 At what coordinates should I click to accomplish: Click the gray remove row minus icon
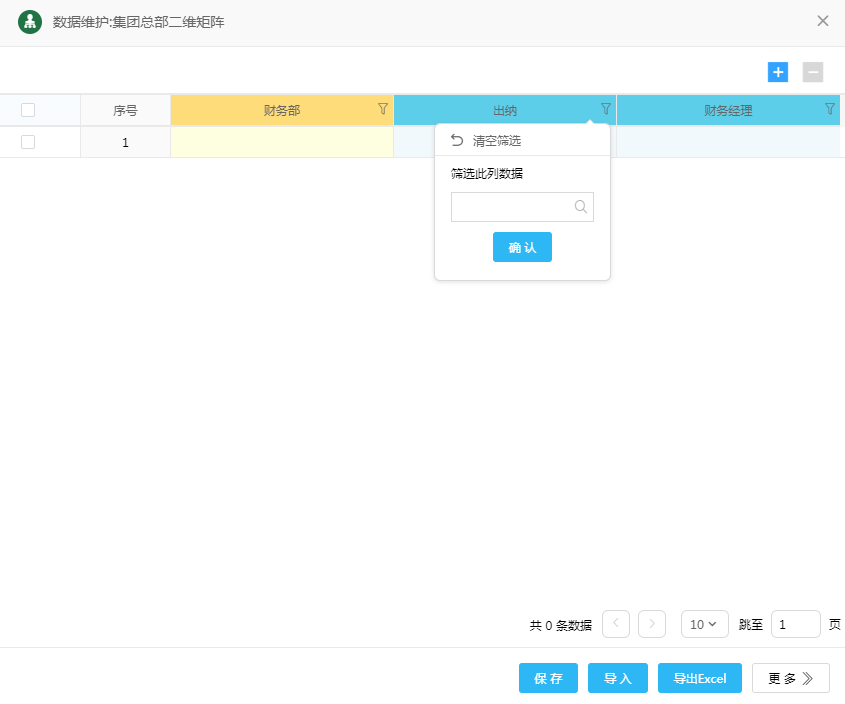point(813,72)
